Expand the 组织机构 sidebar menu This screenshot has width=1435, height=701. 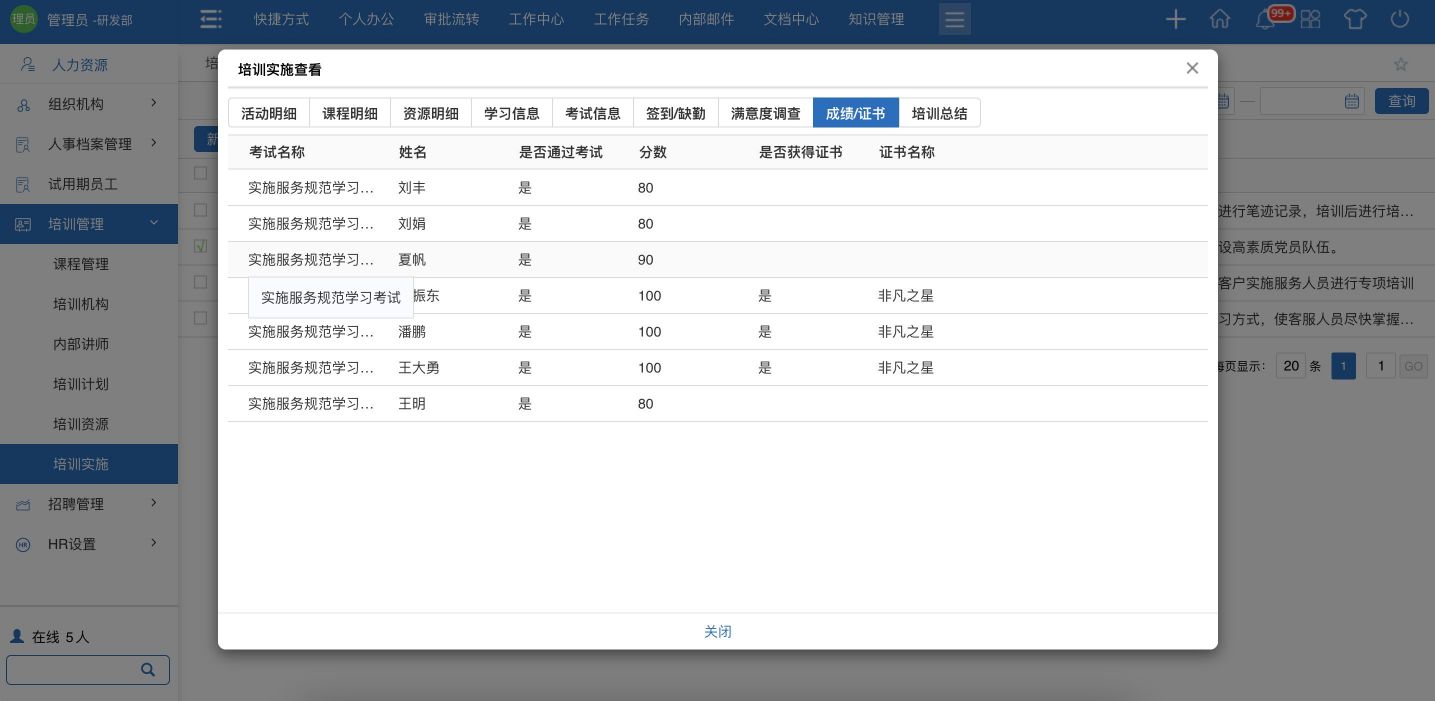coord(89,104)
